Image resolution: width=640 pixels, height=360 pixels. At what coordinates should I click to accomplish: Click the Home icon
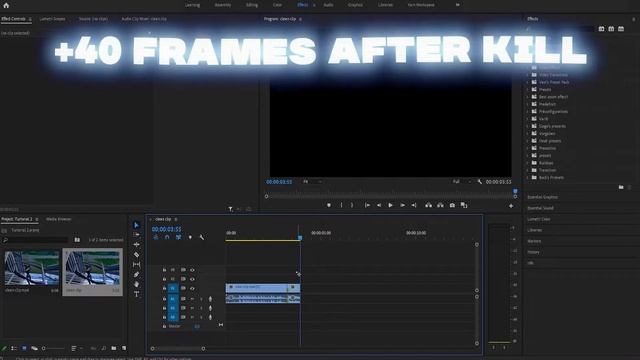[x=6, y=5]
